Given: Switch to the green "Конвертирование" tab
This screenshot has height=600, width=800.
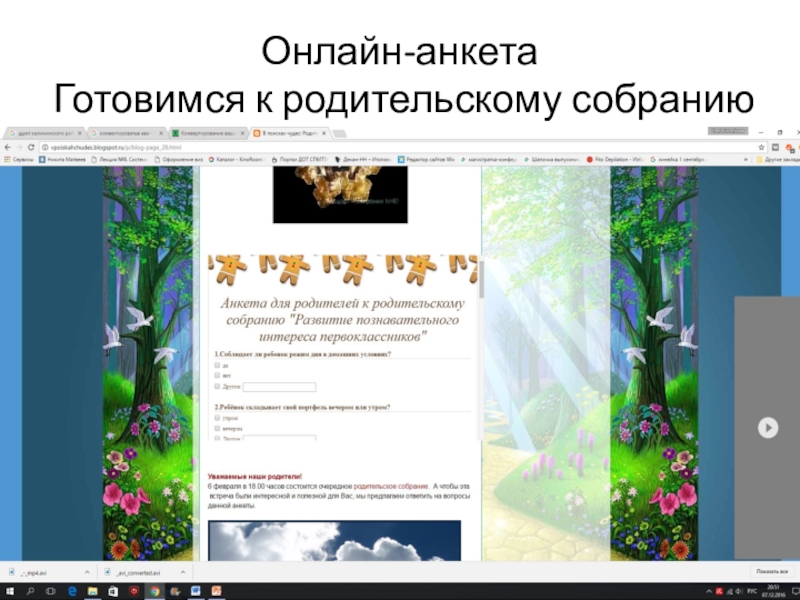Looking at the screenshot, I should point(208,134).
